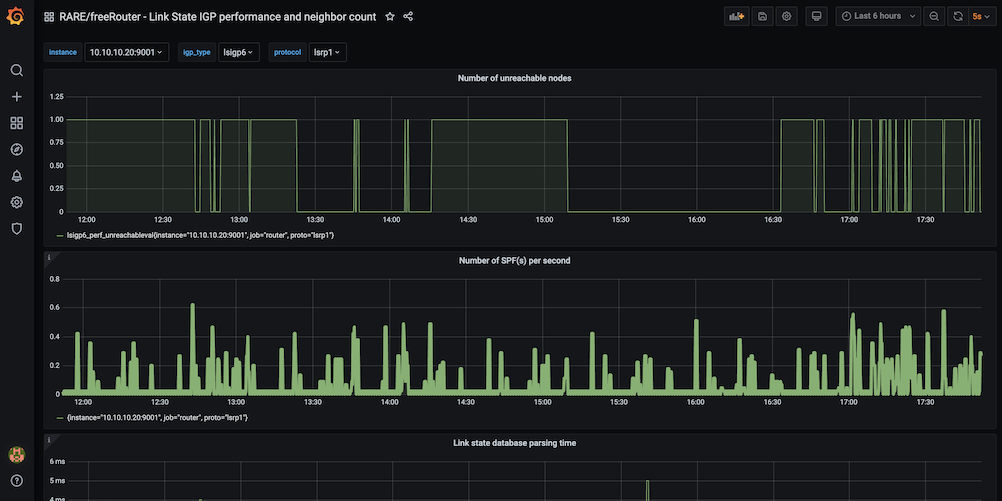Click the refresh dashboard button
The width and height of the screenshot is (1002, 501).
click(957, 16)
